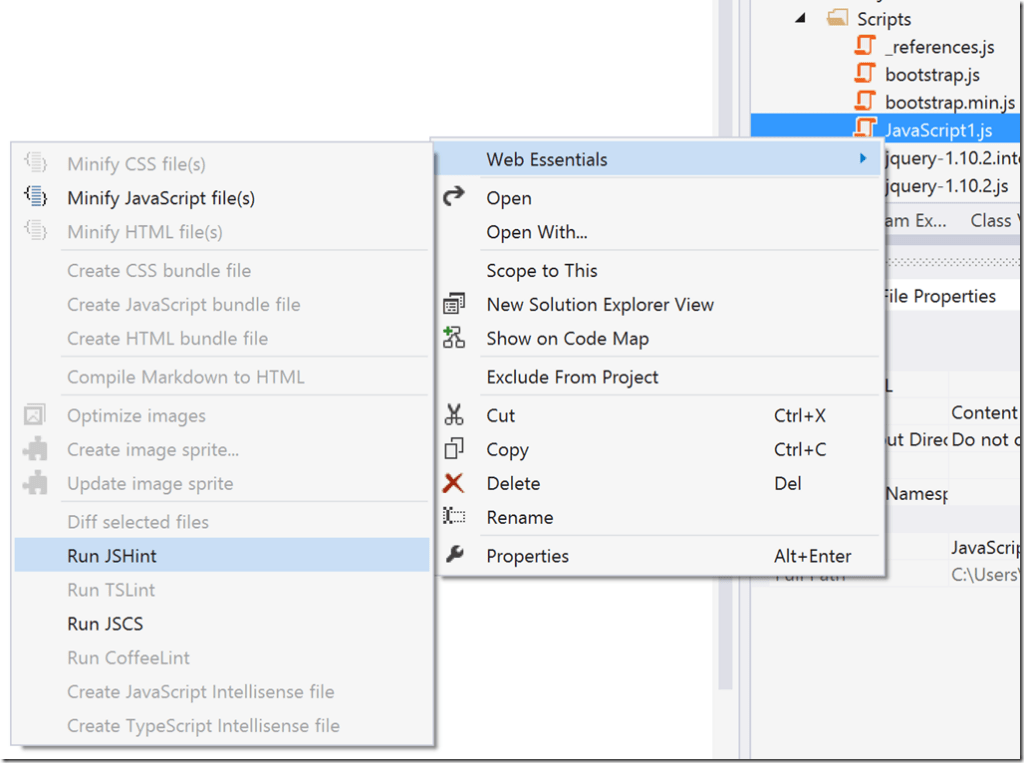The image size is (1024, 763).
Task: Open the Web Essentials submenu arrow
Action: coord(862,158)
